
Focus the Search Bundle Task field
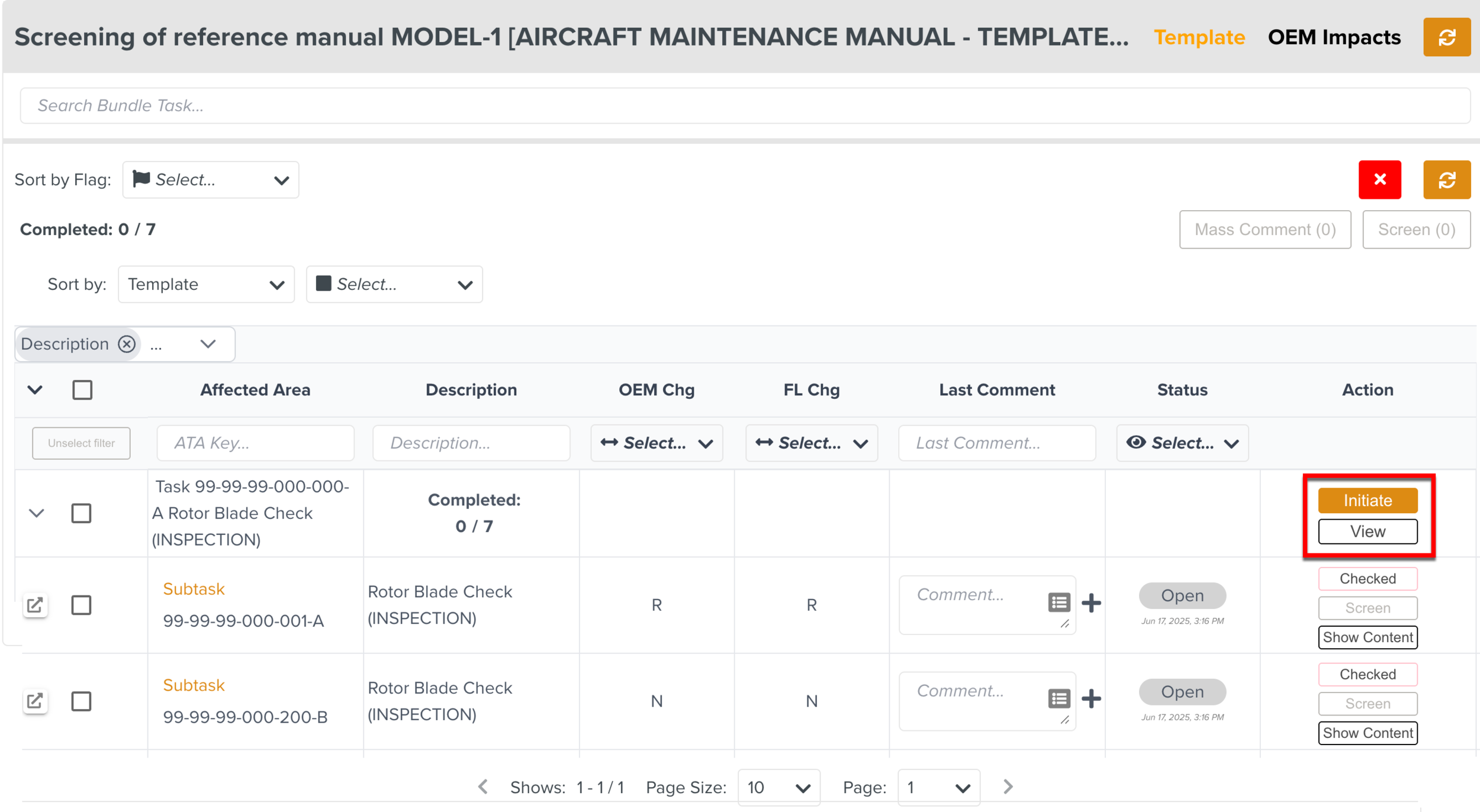(x=745, y=105)
